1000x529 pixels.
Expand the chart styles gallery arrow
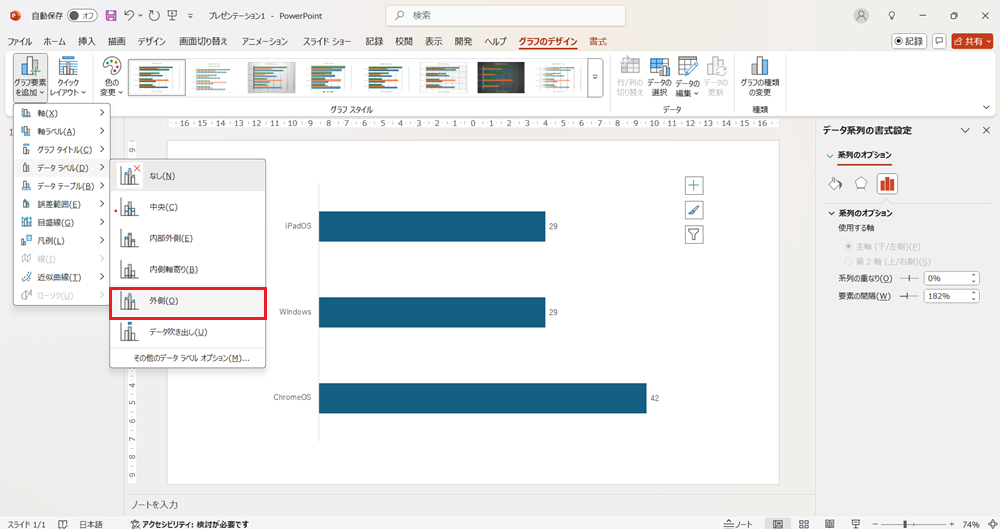tap(595, 77)
